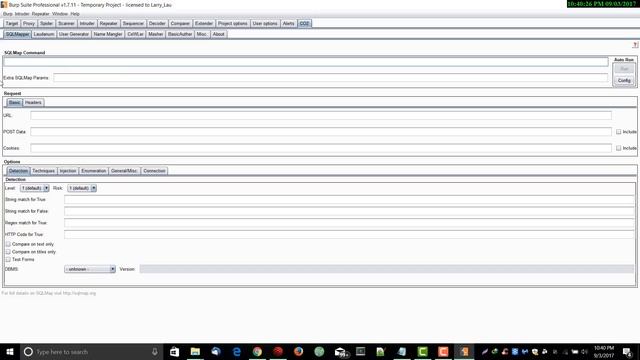
Task: Launch Firefox from the taskbar
Action: [x=298, y=351]
